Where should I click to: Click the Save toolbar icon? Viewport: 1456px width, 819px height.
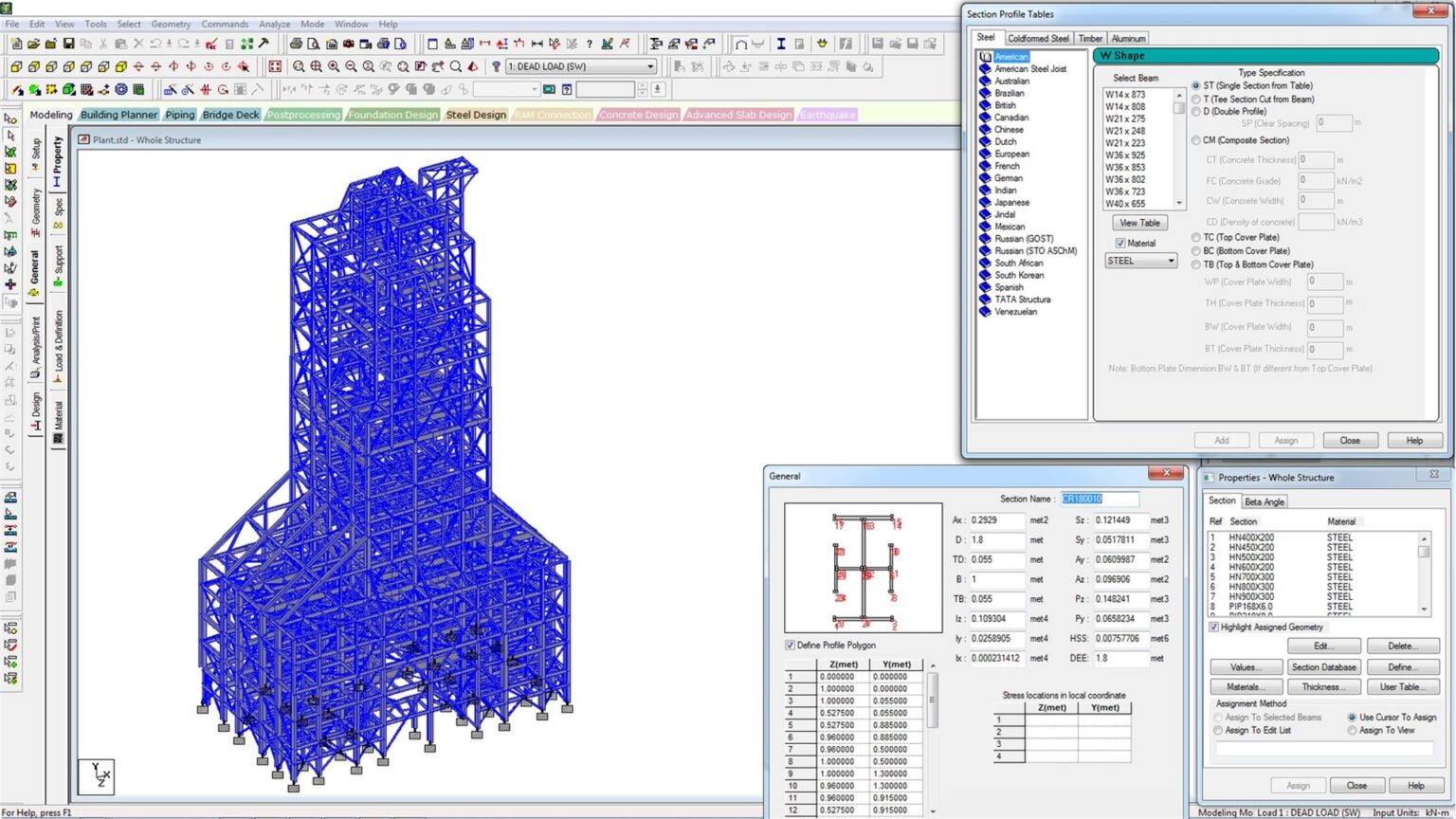[66, 43]
